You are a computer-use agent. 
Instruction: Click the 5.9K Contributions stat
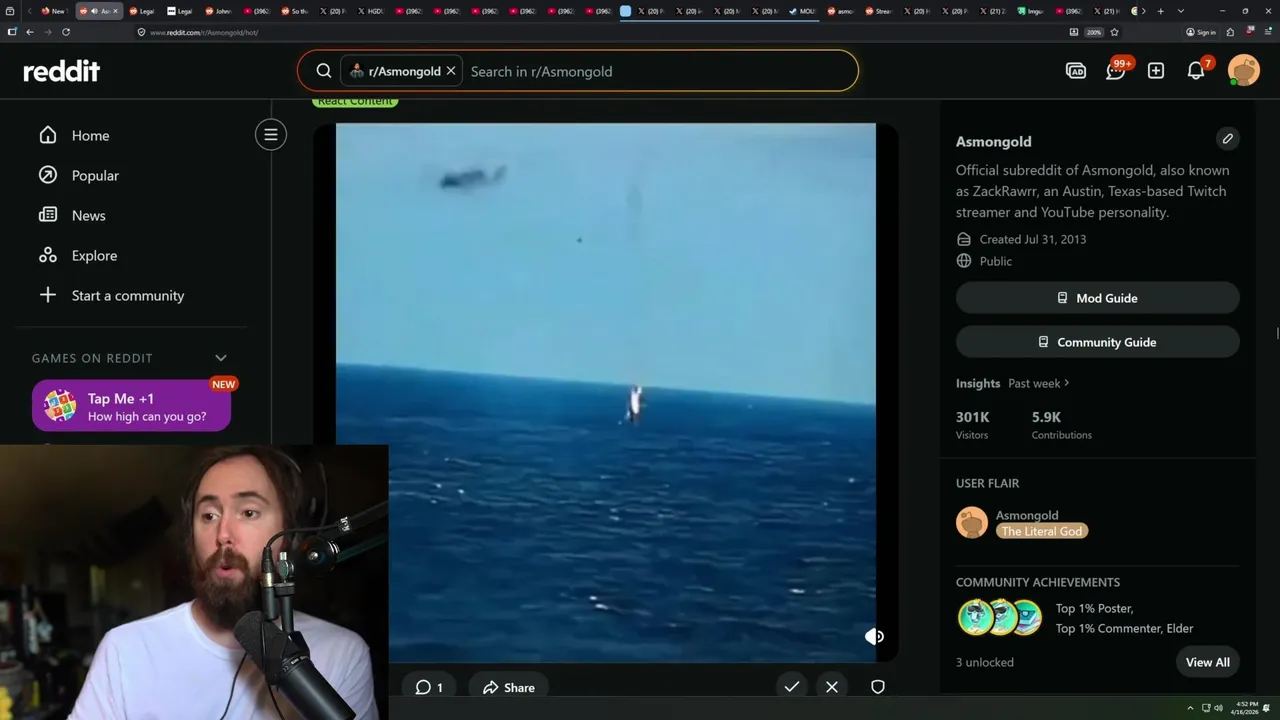tap(1062, 425)
